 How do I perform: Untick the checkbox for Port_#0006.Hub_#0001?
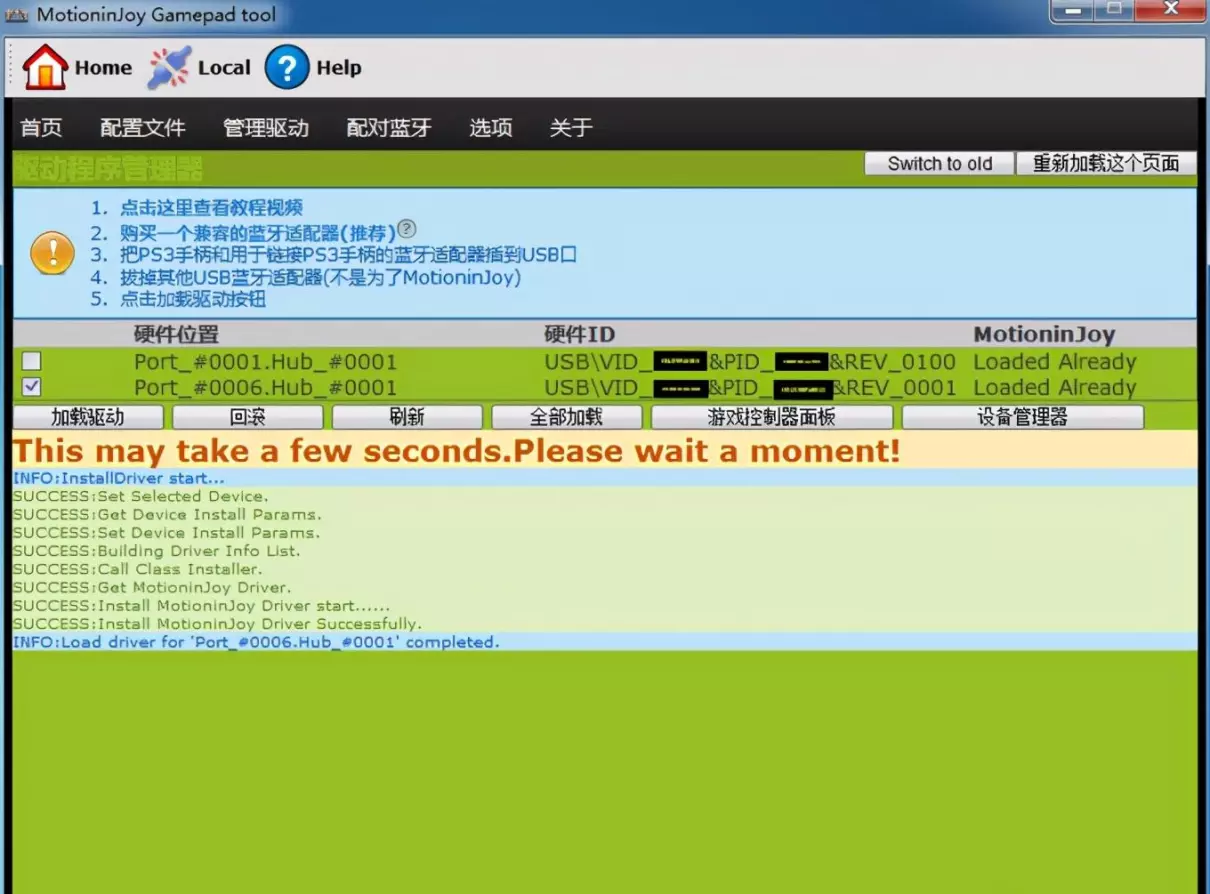32,387
